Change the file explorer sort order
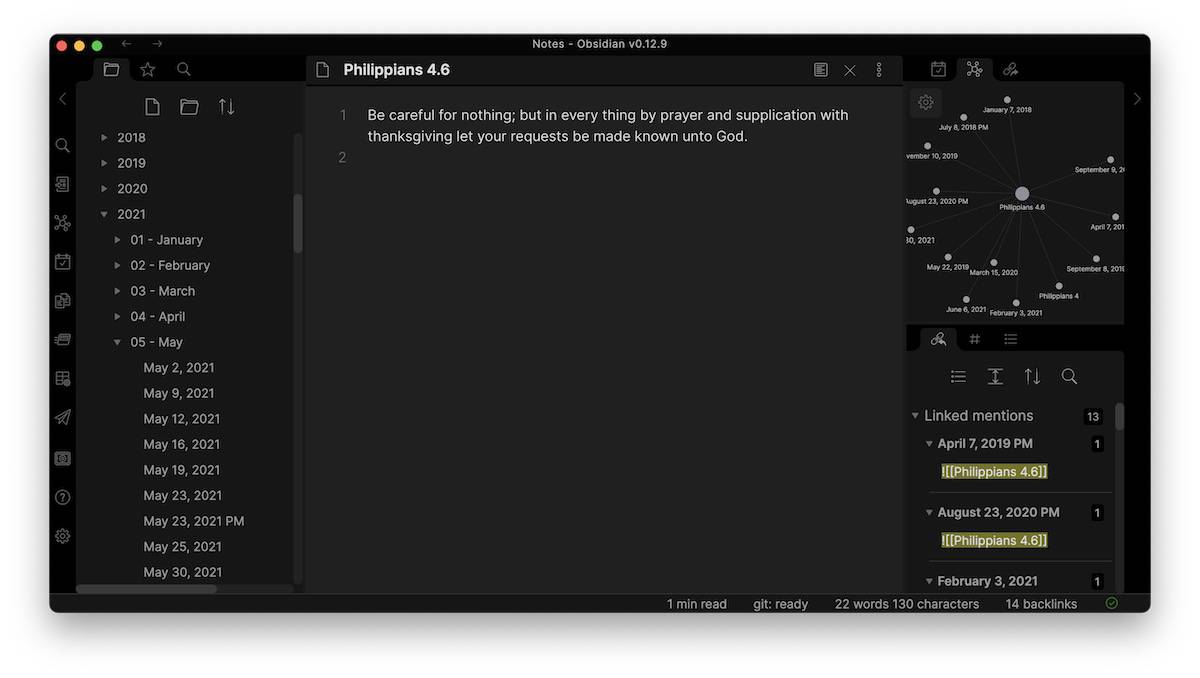The image size is (1200, 678). click(227, 107)
